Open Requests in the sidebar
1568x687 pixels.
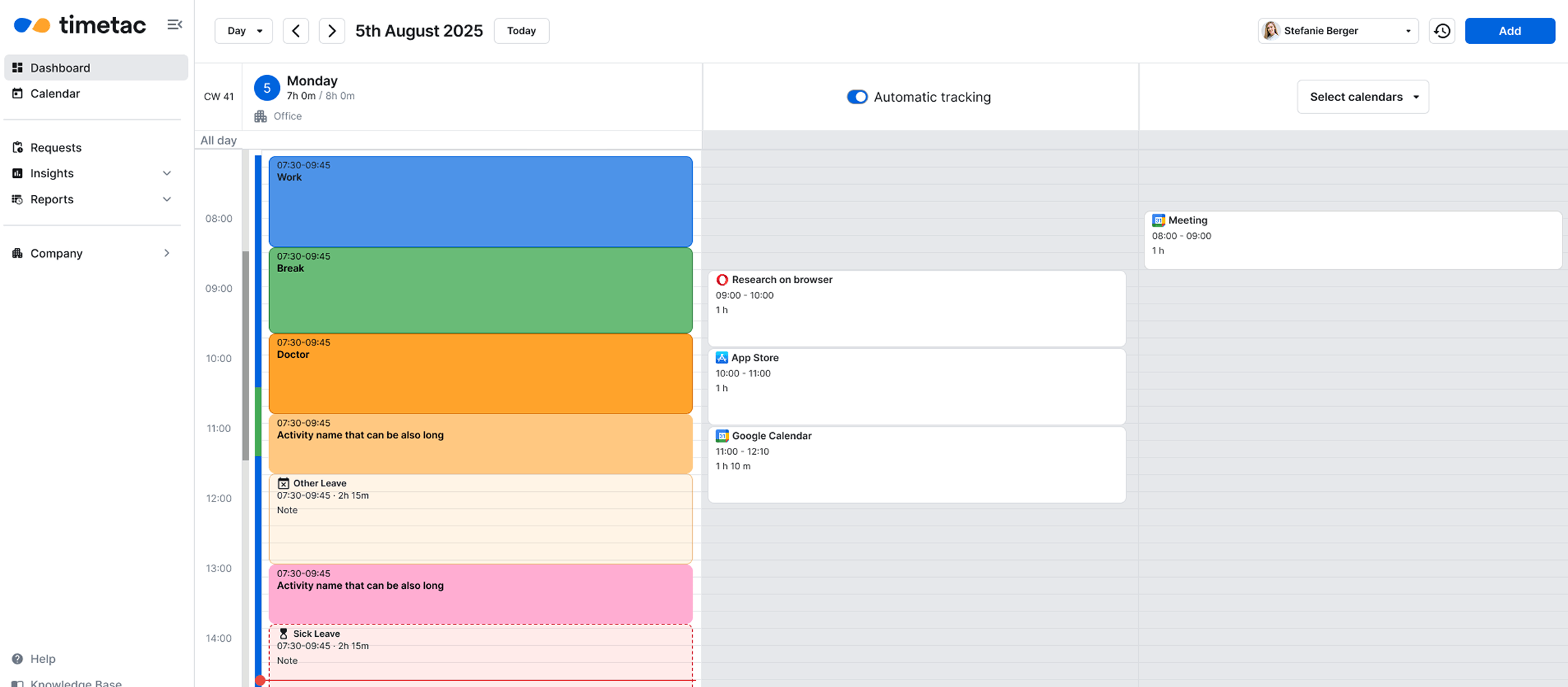[x=56, y=148]
